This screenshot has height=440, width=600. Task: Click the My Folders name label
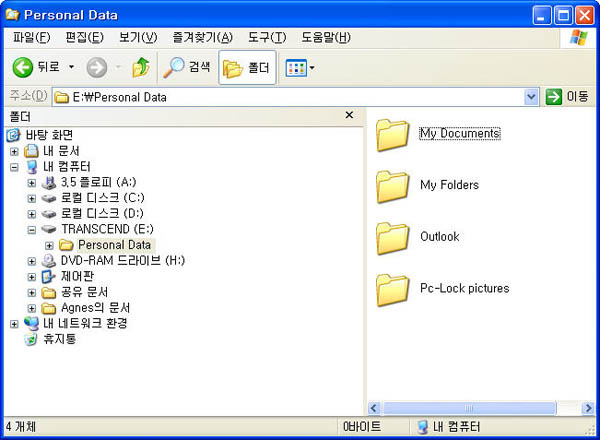point(450,185)
